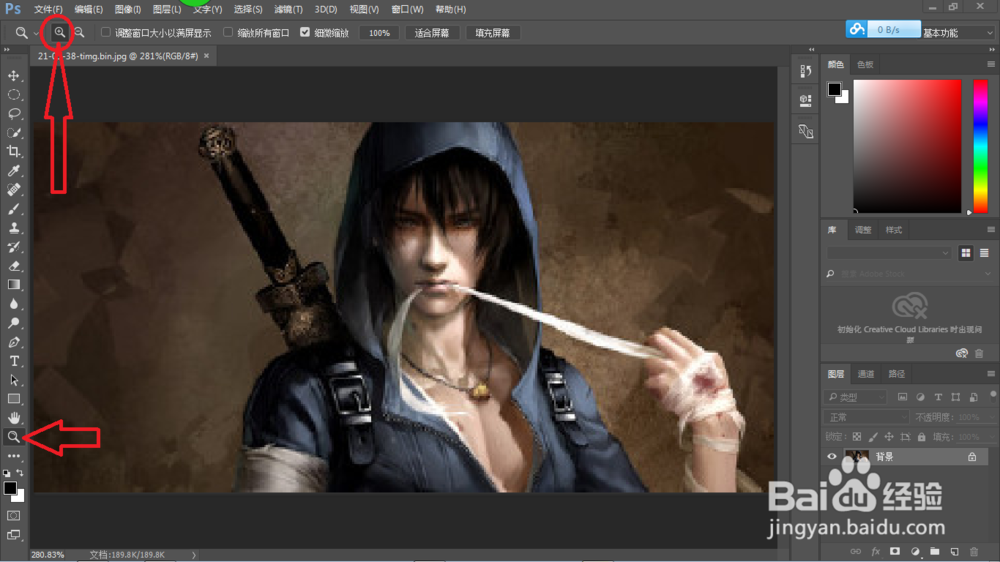Swap foreground and background colors

[20, 473]
